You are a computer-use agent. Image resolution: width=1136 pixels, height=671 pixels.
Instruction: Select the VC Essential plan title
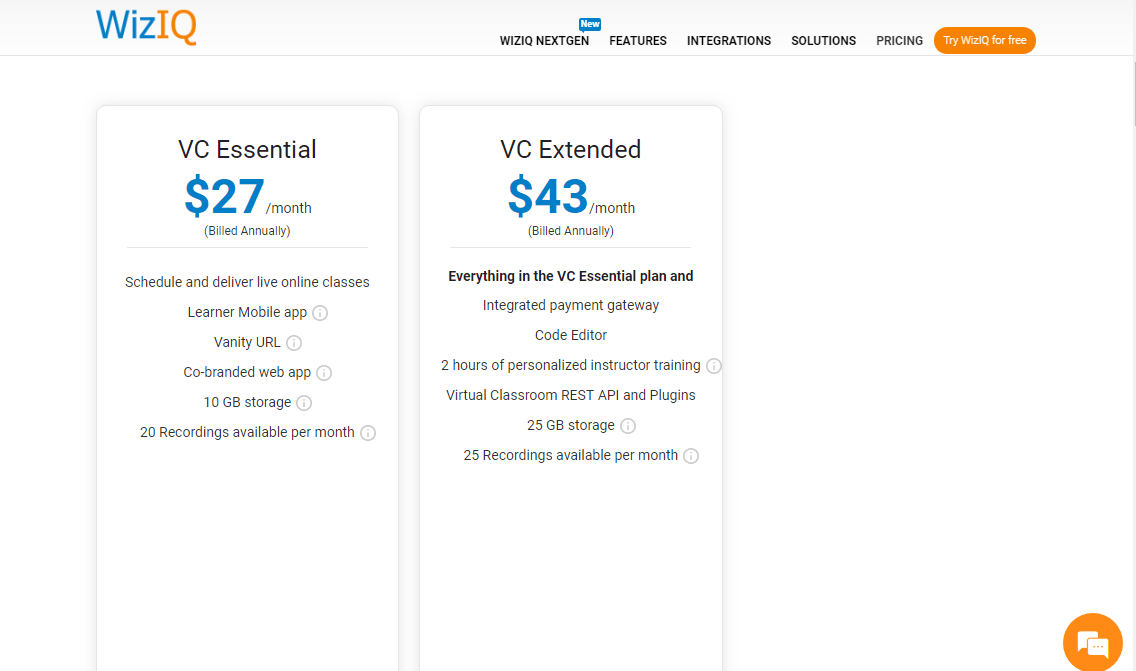247,150
